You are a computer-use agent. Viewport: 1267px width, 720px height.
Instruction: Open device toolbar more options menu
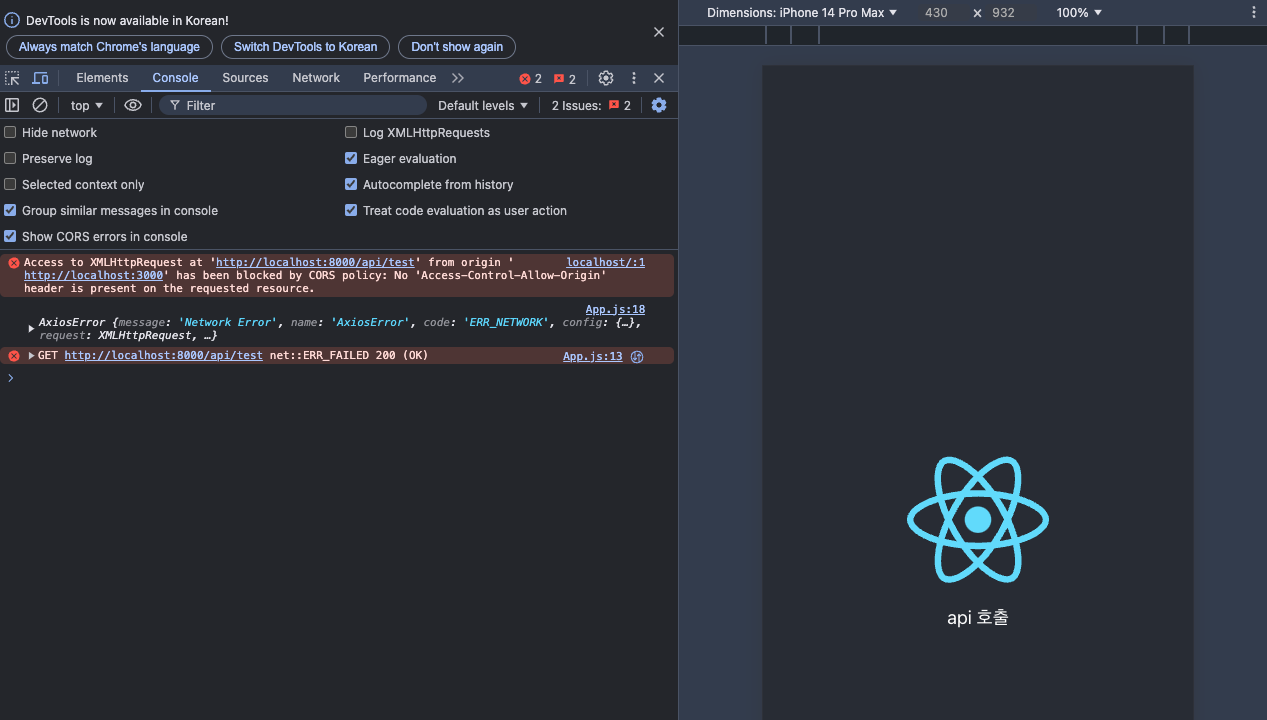1254,13
